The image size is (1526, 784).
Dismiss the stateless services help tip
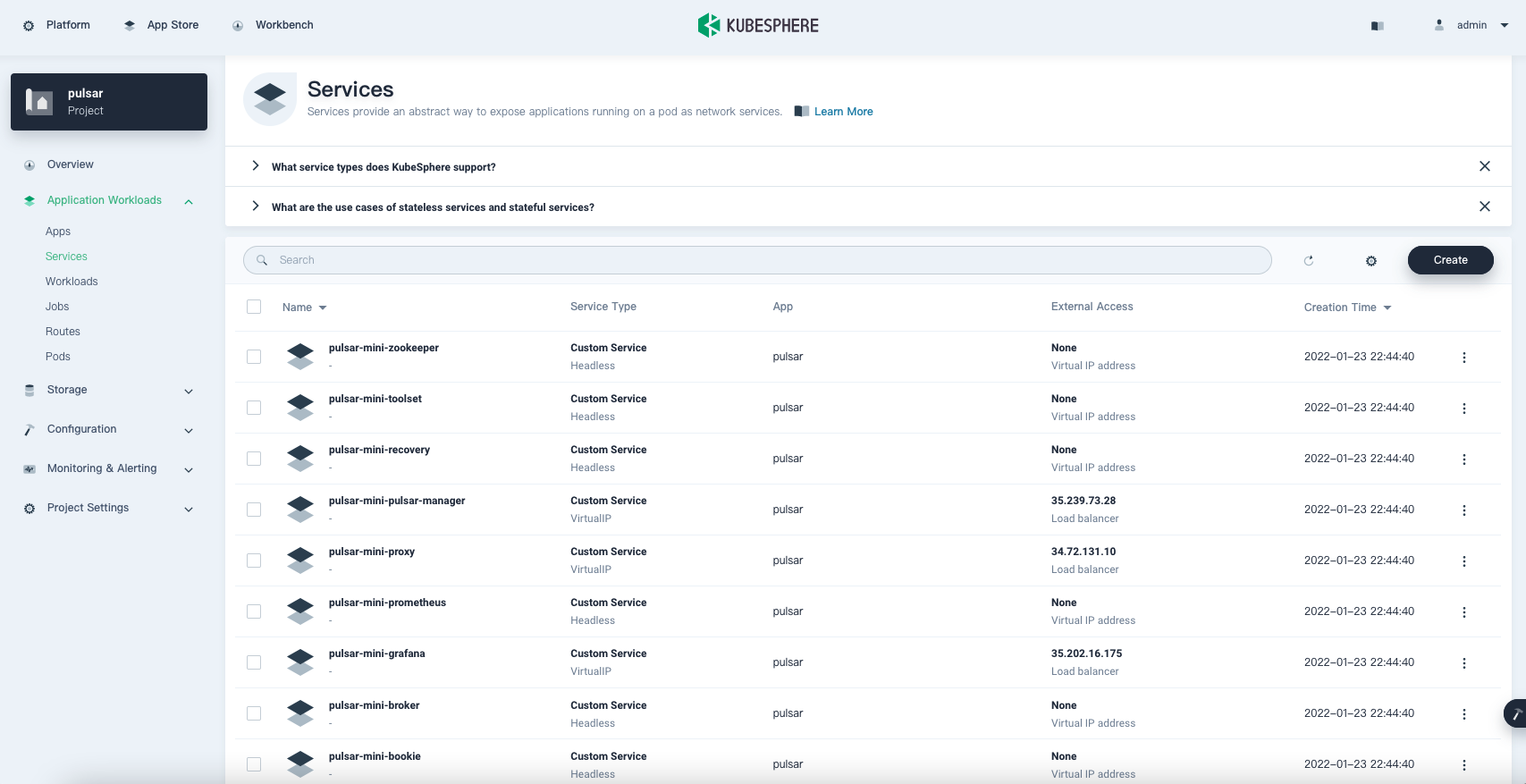click(x=1485, y=207)
